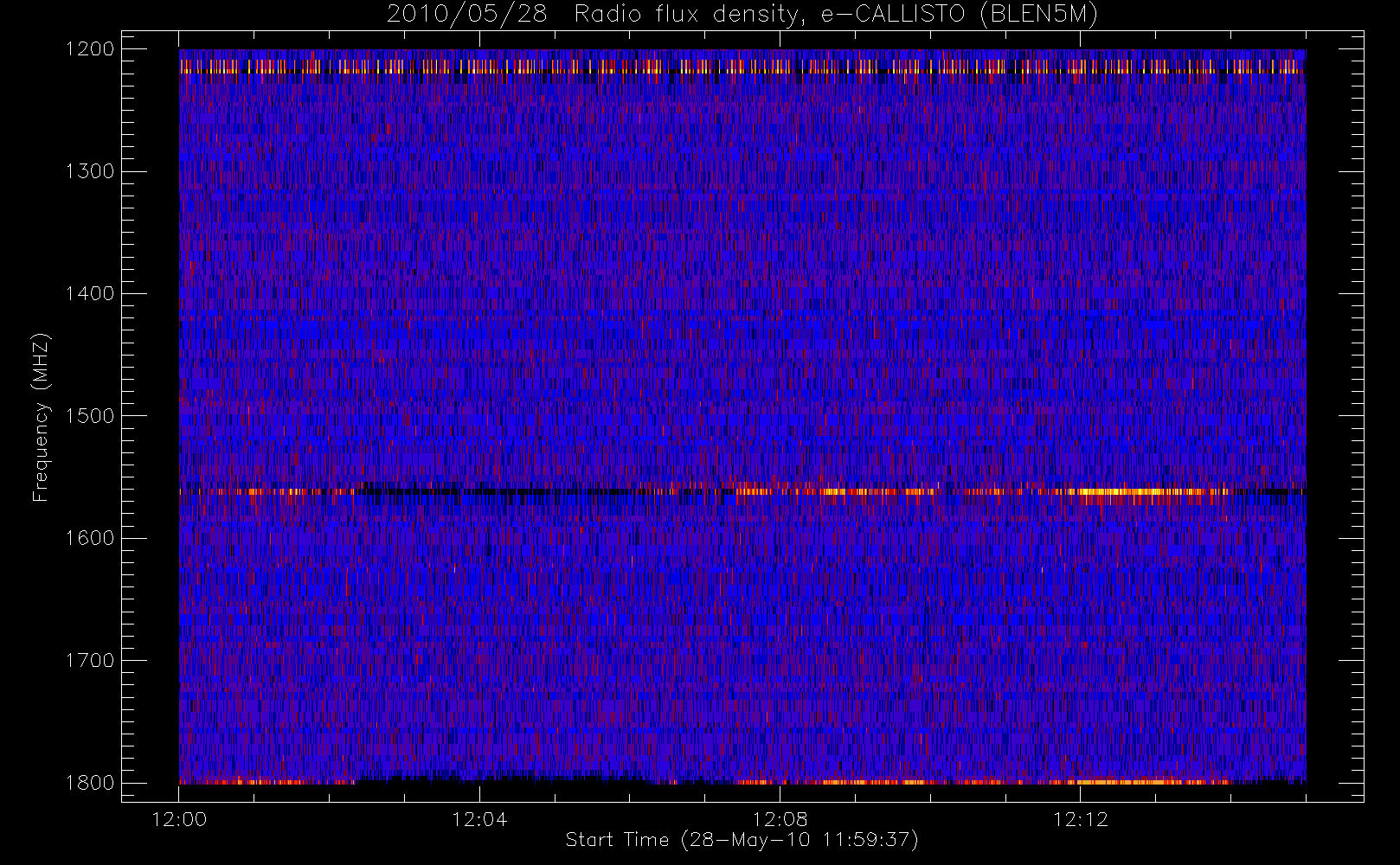Click the 1200 frequency tick label
This screenshot has width=1400, height=865.
point(90,49)
